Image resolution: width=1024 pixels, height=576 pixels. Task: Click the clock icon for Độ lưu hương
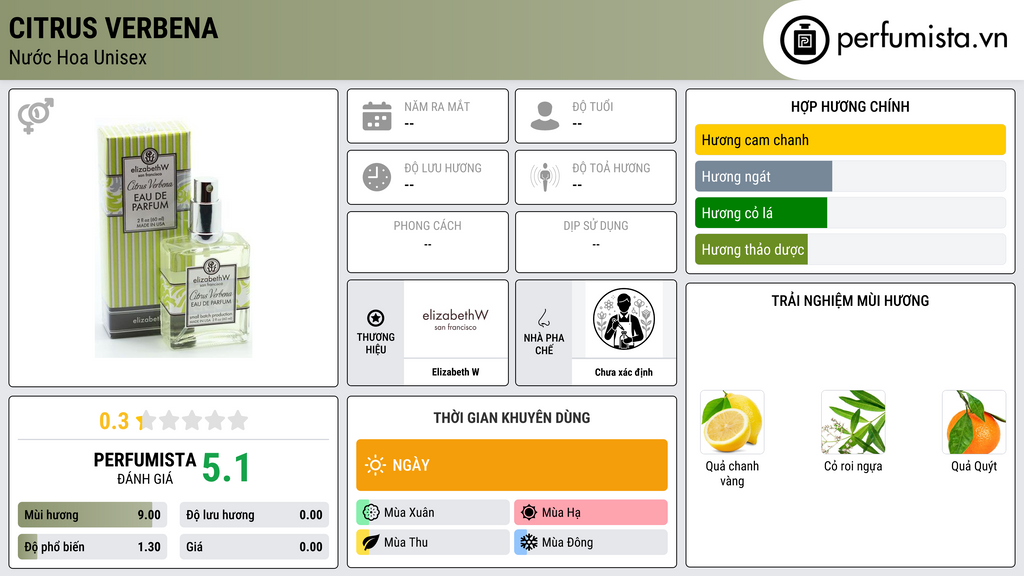[377, 177]
